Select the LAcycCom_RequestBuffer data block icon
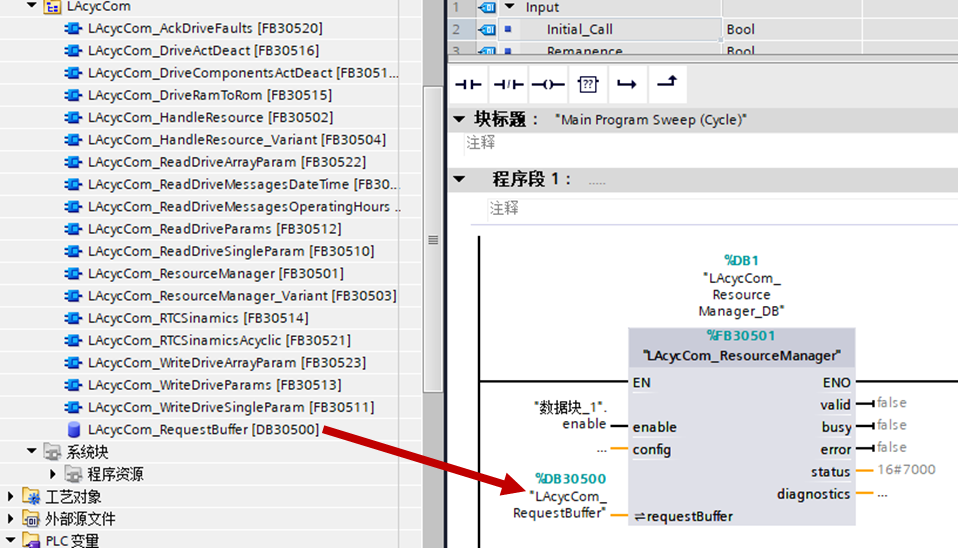 (x=74, y=430)
